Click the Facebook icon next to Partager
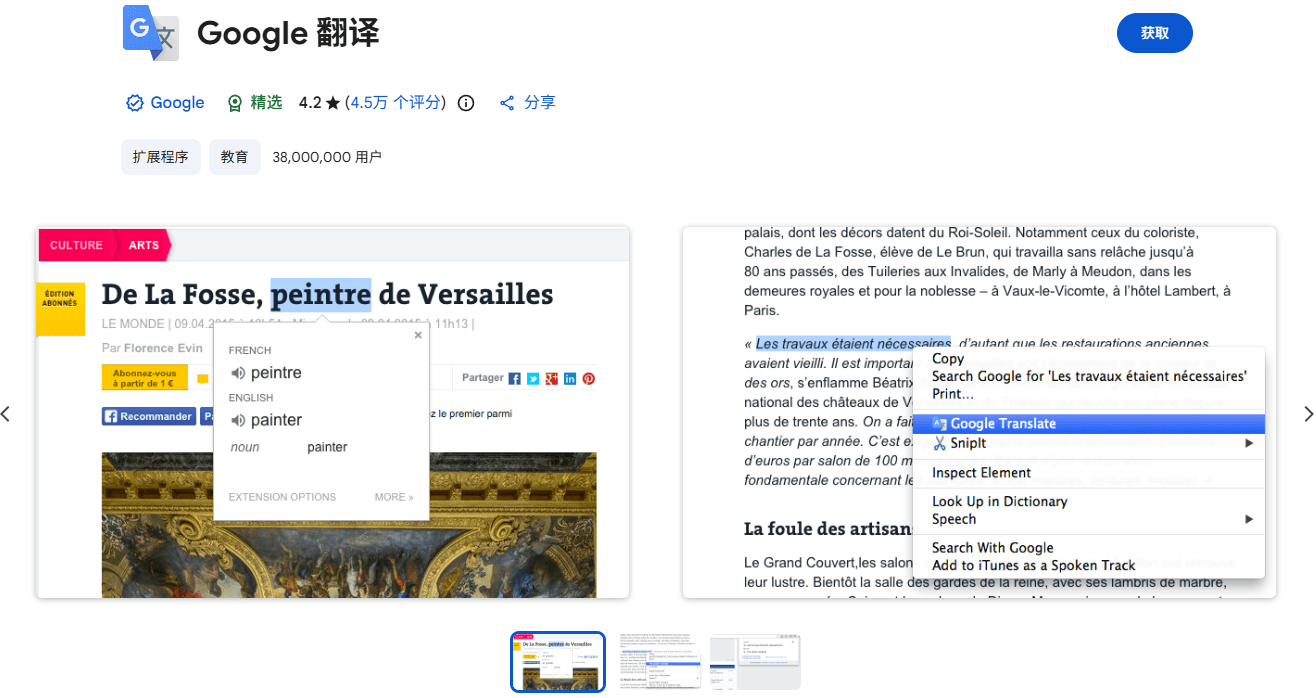Viewport: 1316px width, 698px height. tap(514, 378)
